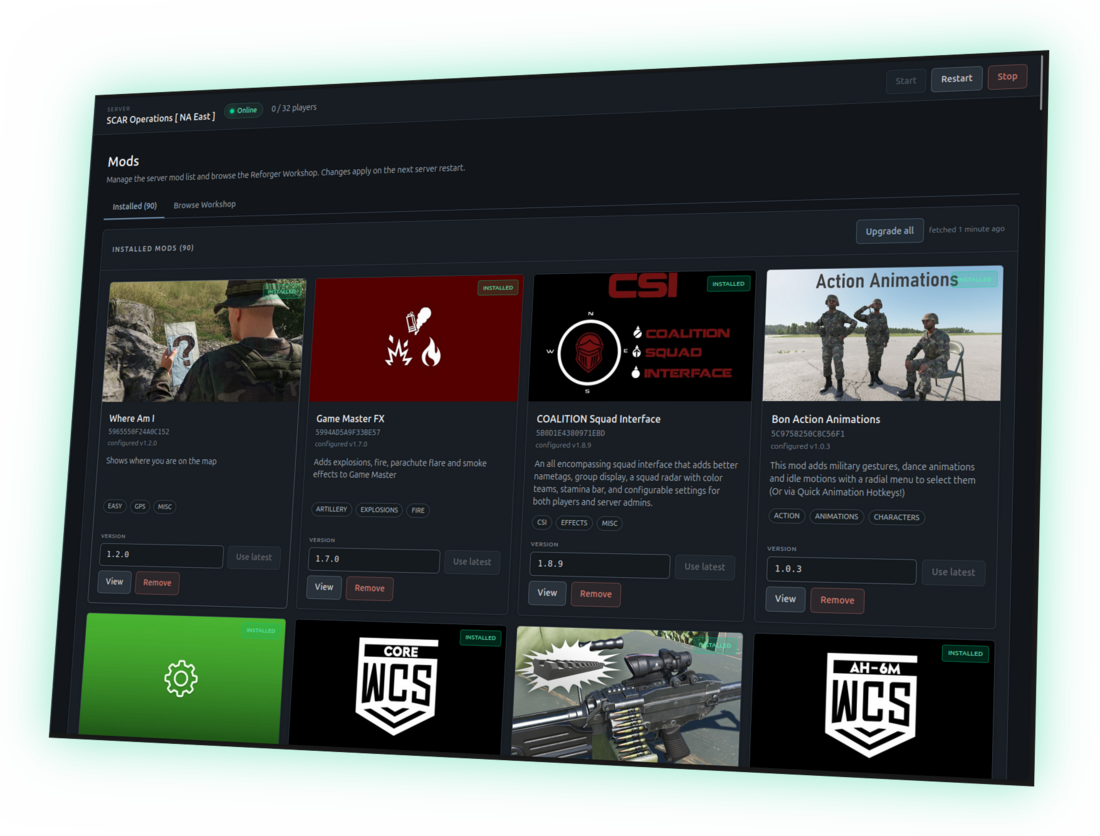Remove the Bon Action Animations mod
Image resolution: width=1100 pixels, height=836 pixels.
(x=837, y=600)
